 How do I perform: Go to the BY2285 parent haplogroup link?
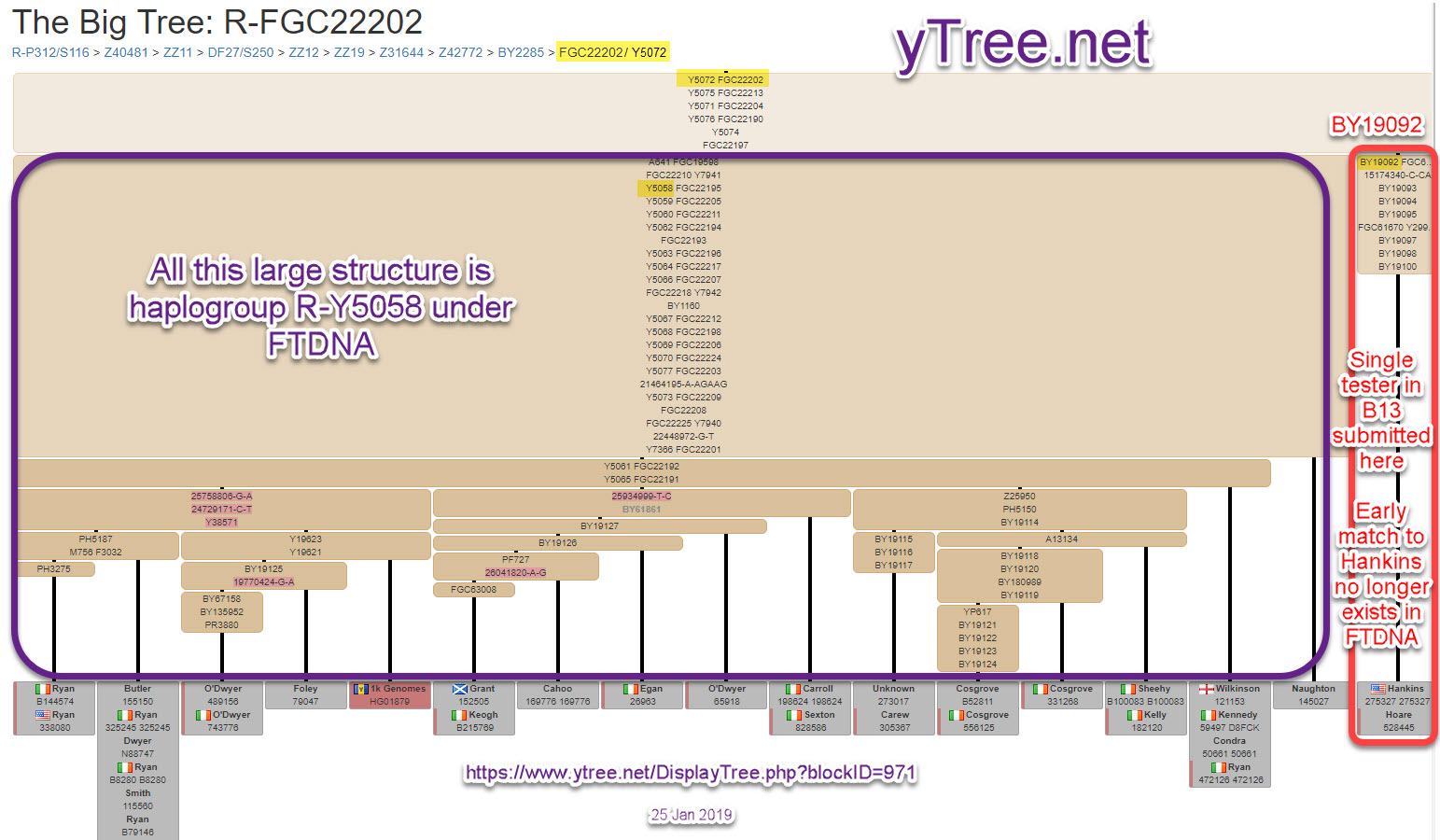520,52
